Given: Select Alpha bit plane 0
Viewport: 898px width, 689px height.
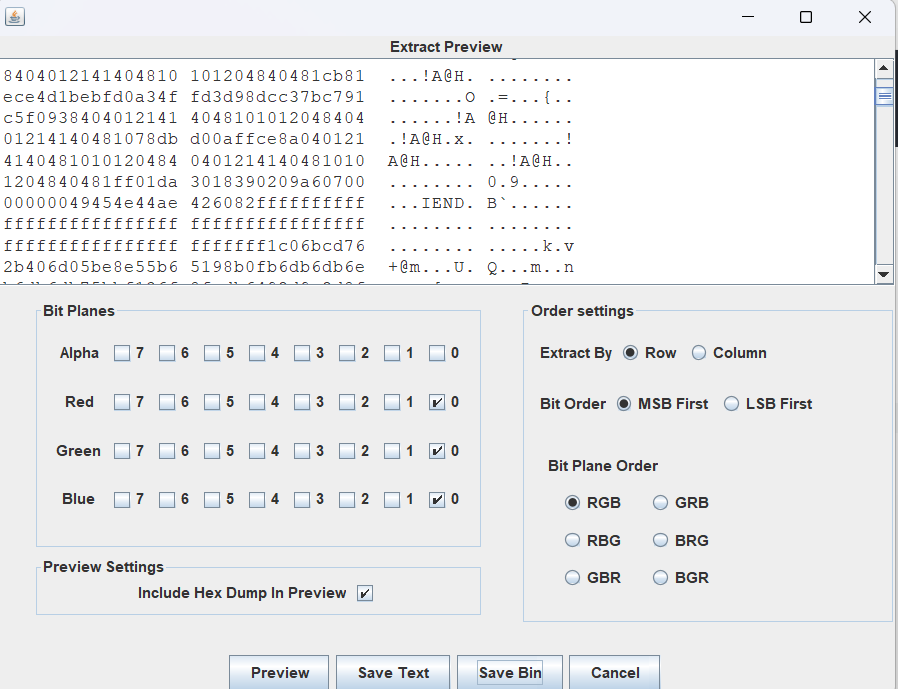Looking at the screenshot, I should [x=437, y=353].
